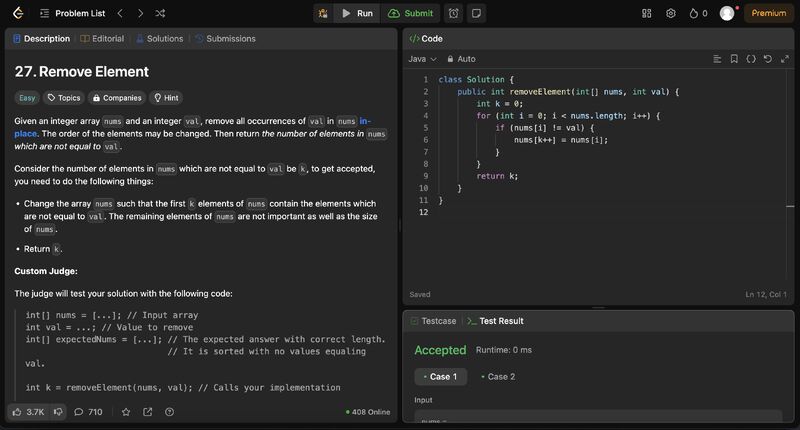Reset code to default icon

pos(768,59)
